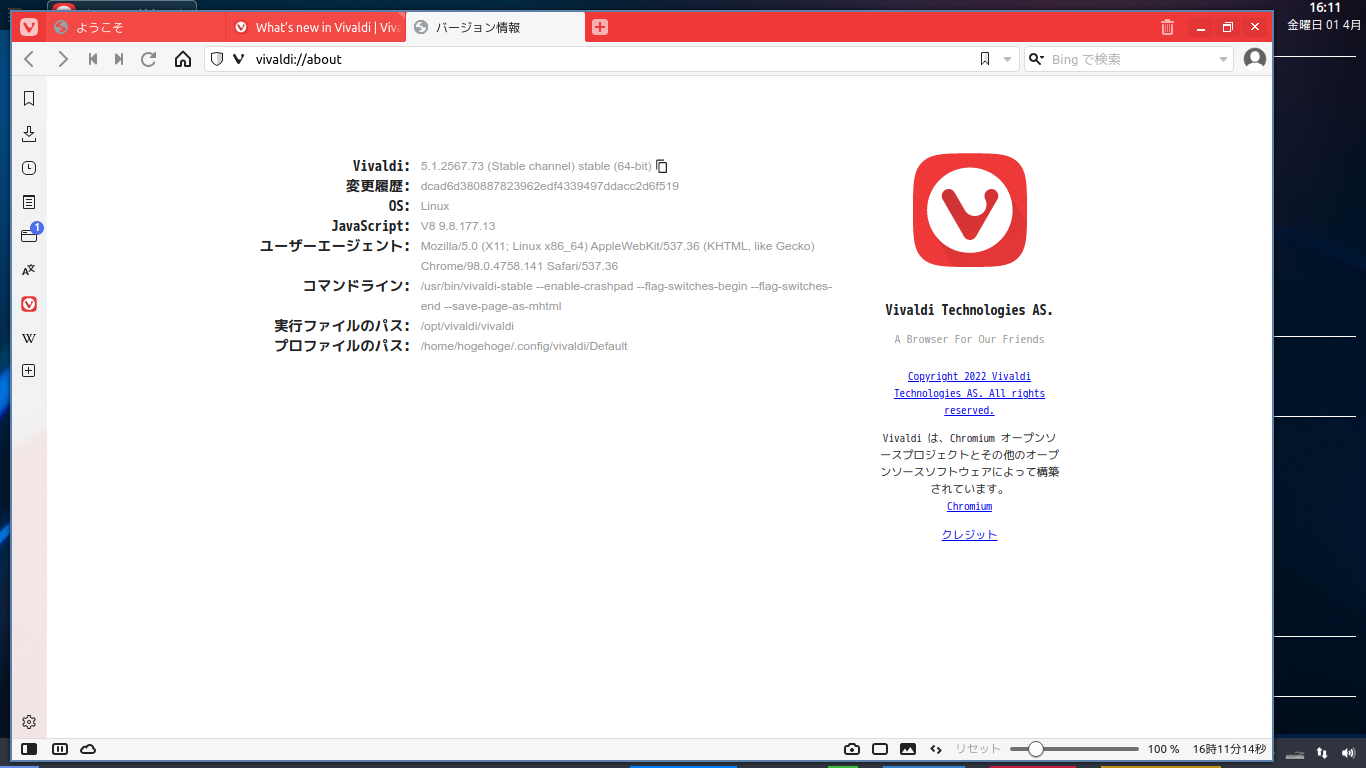The image size is (1366, 768).
Task: Click the リセット zoom reset button
Action: 977,749
